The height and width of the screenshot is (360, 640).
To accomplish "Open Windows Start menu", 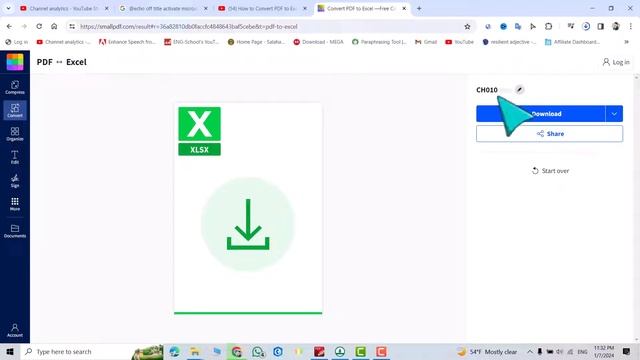I will coord(10,351).
